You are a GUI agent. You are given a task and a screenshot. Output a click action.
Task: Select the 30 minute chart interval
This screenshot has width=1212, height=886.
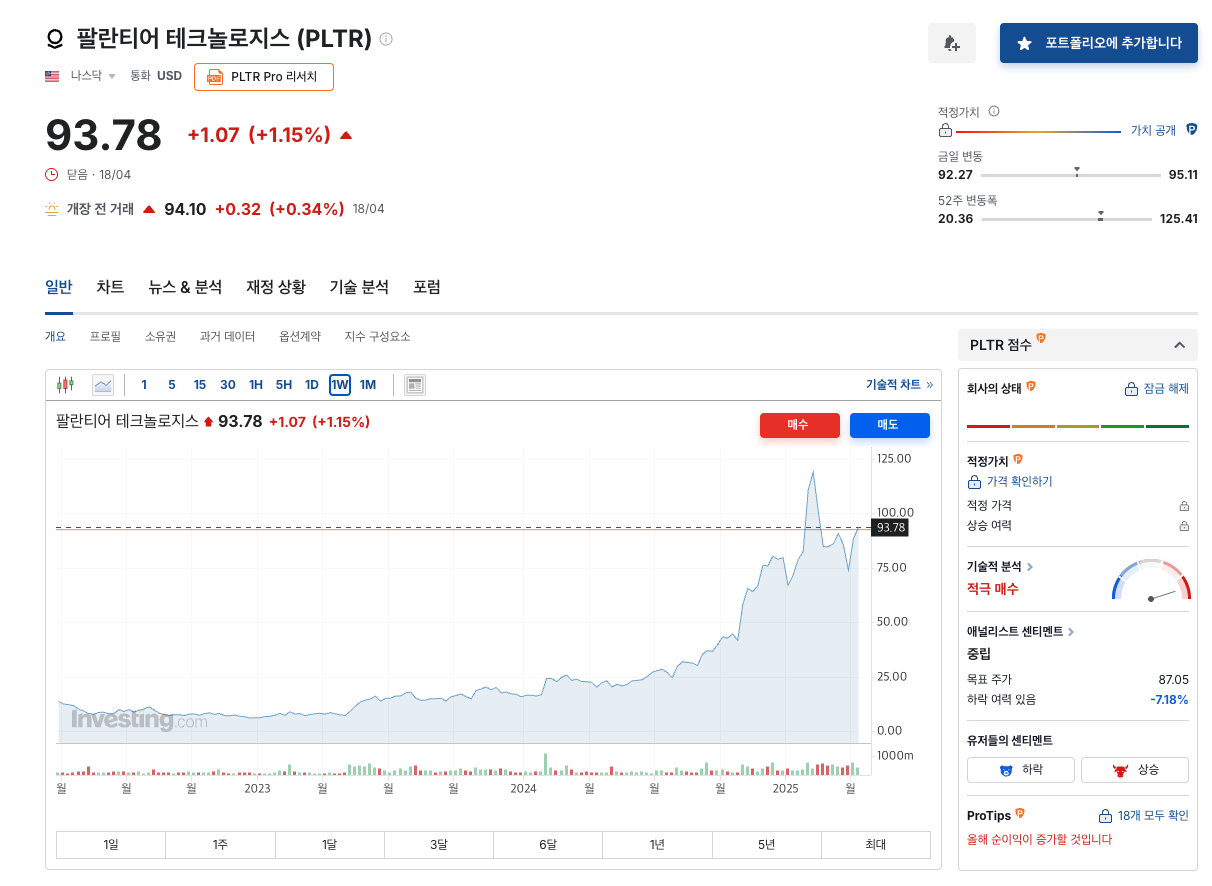click(x=228, y=385)
